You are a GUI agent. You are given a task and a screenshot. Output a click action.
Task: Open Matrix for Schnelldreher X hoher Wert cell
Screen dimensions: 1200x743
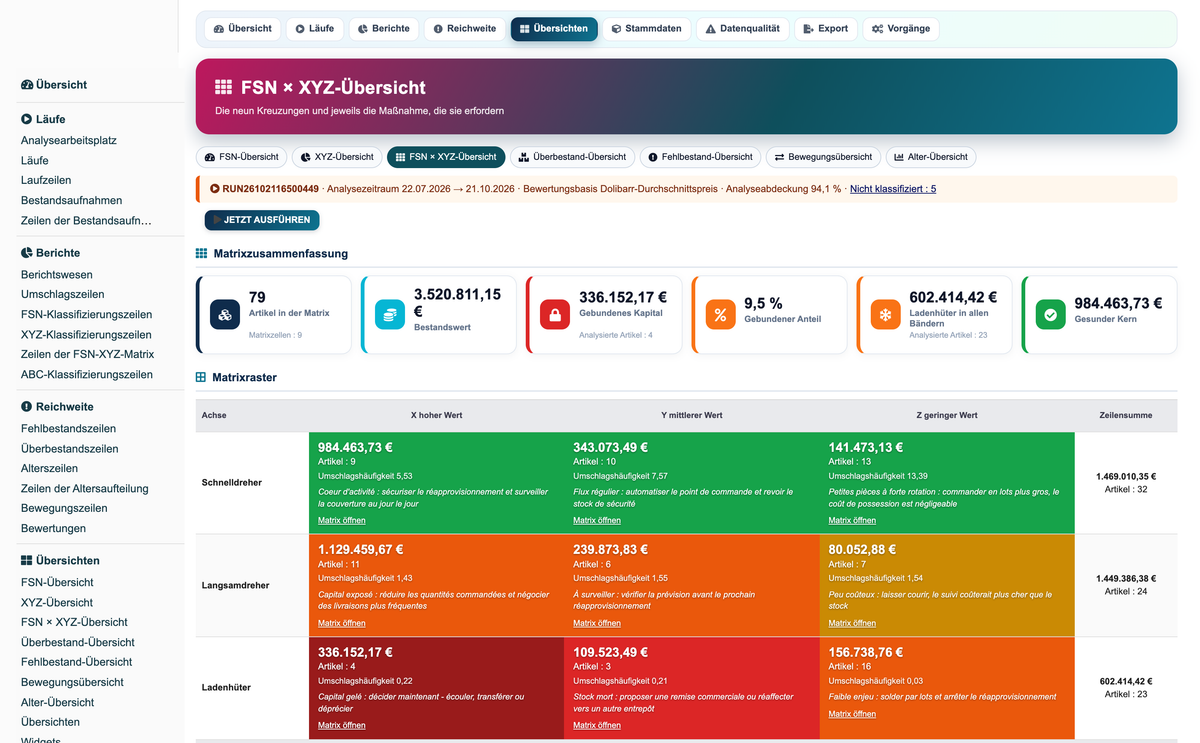342,520
